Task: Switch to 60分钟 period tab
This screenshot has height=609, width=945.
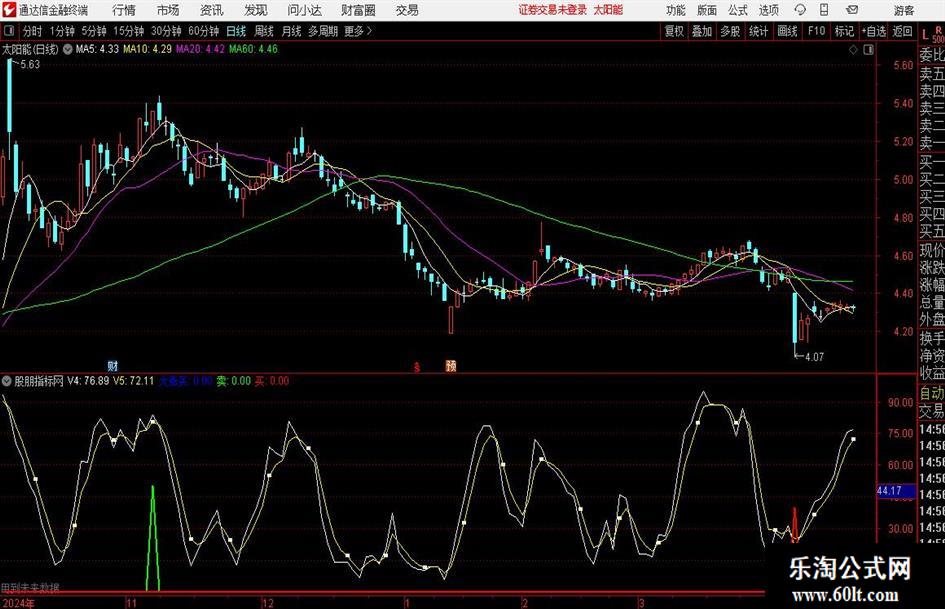Action: (203, 31)
